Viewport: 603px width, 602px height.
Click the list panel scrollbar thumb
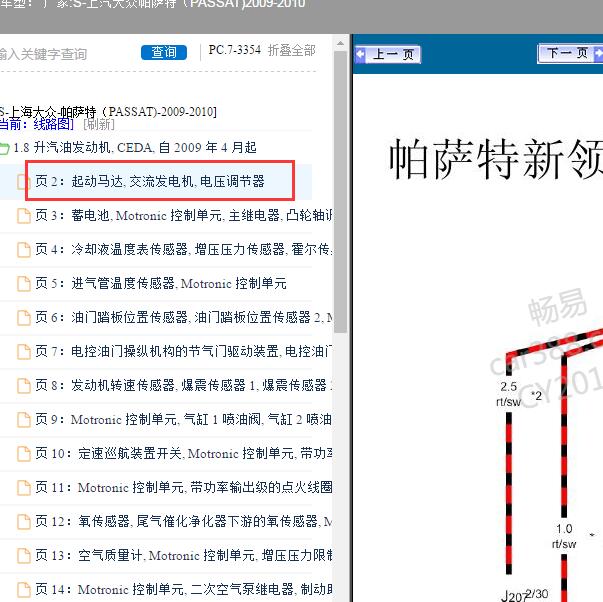click(340, 192)
